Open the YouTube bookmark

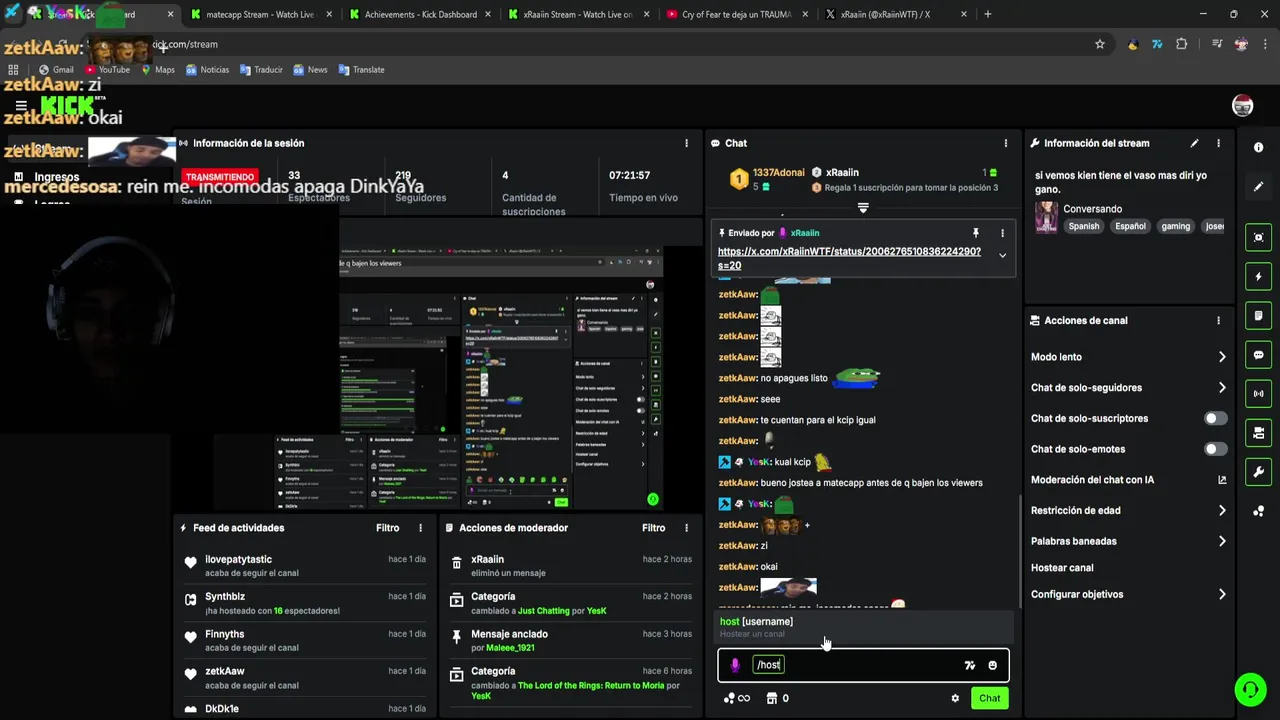[107, 70]
